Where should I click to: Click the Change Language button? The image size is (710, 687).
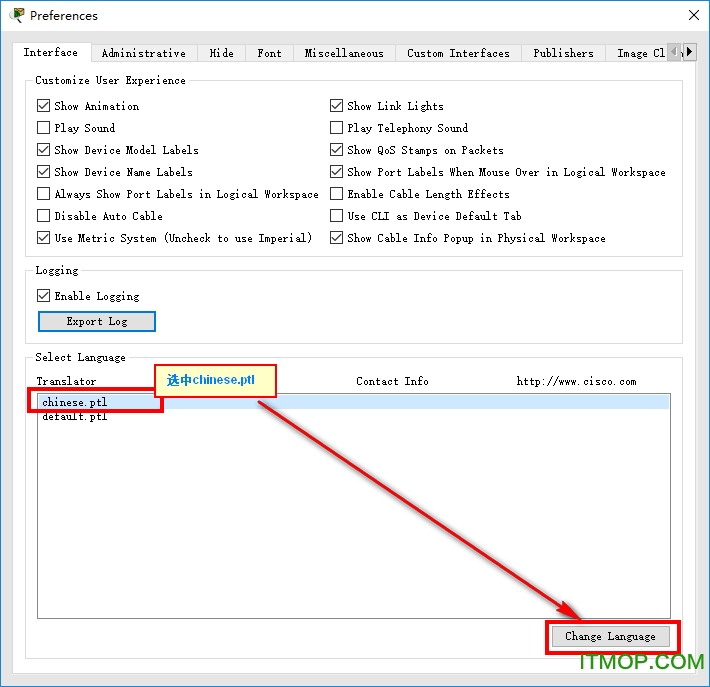tap(610, 637)
